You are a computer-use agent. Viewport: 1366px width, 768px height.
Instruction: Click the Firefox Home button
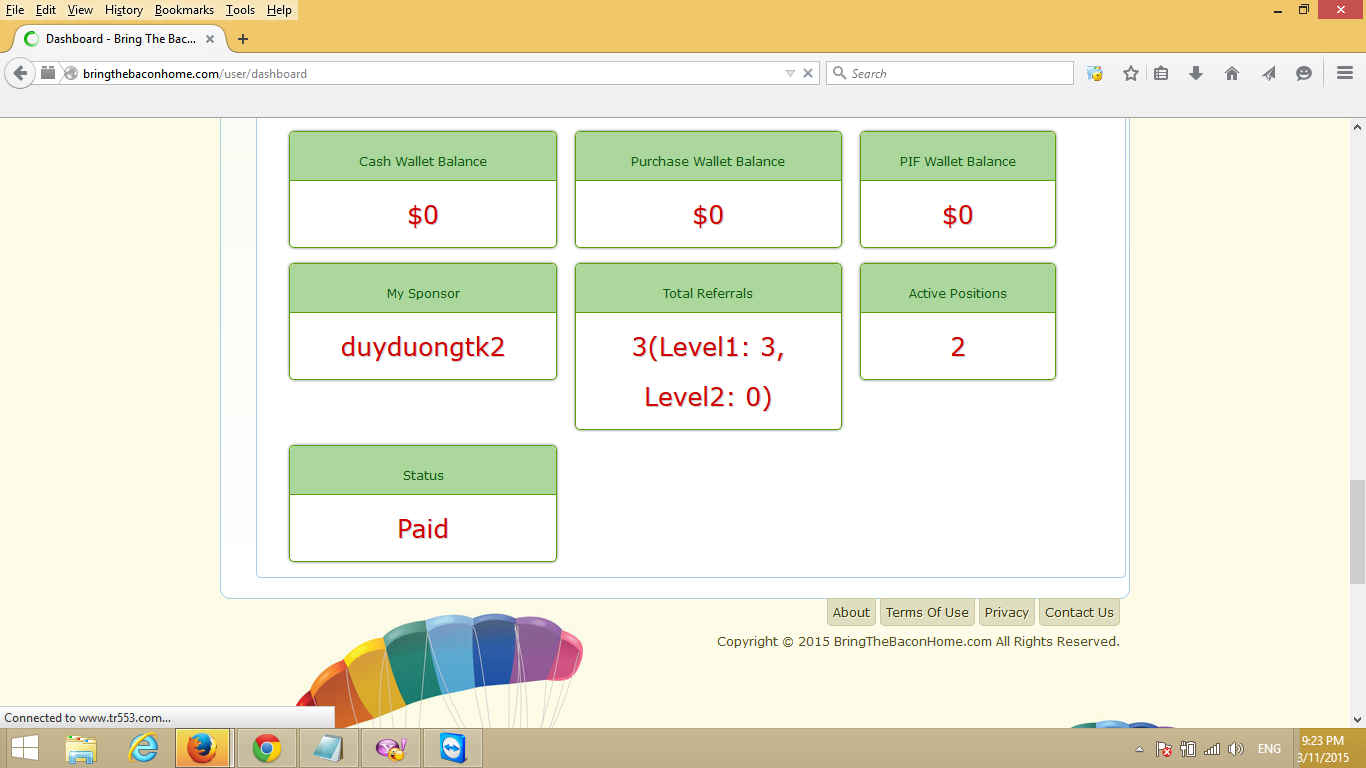point(1232,72)
